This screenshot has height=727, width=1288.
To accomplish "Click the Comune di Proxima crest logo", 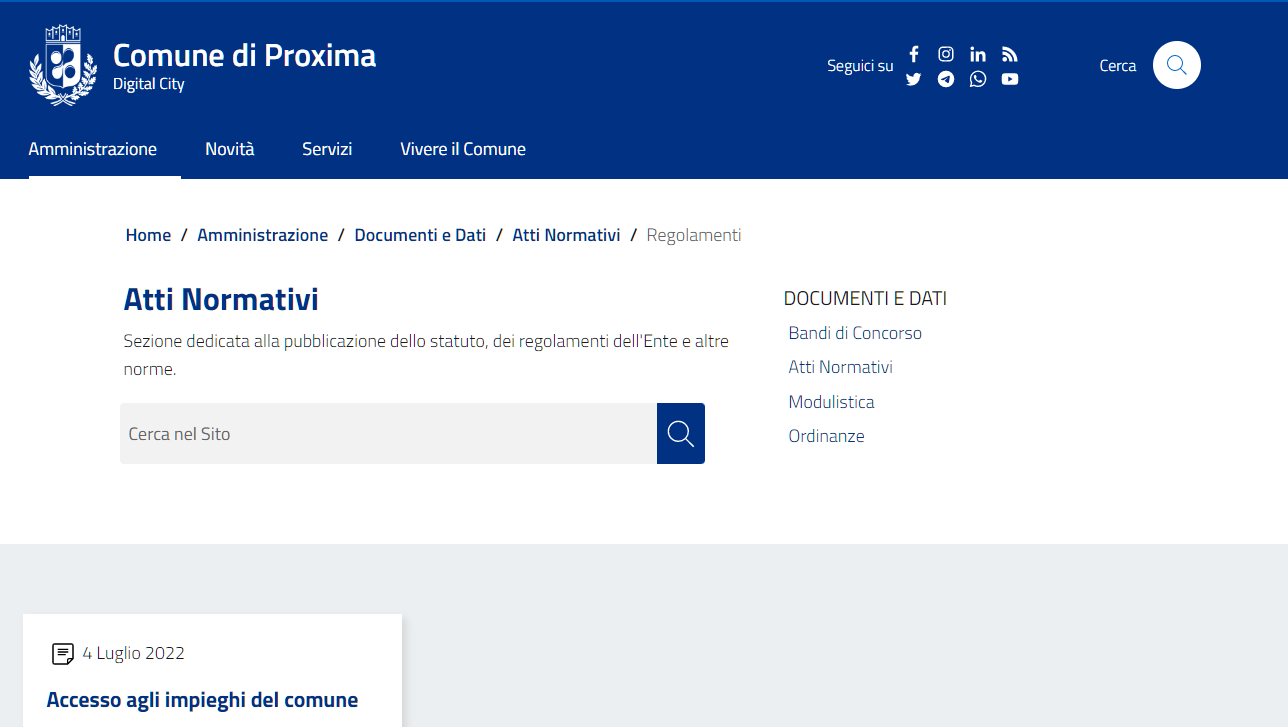I will point(63,65).
